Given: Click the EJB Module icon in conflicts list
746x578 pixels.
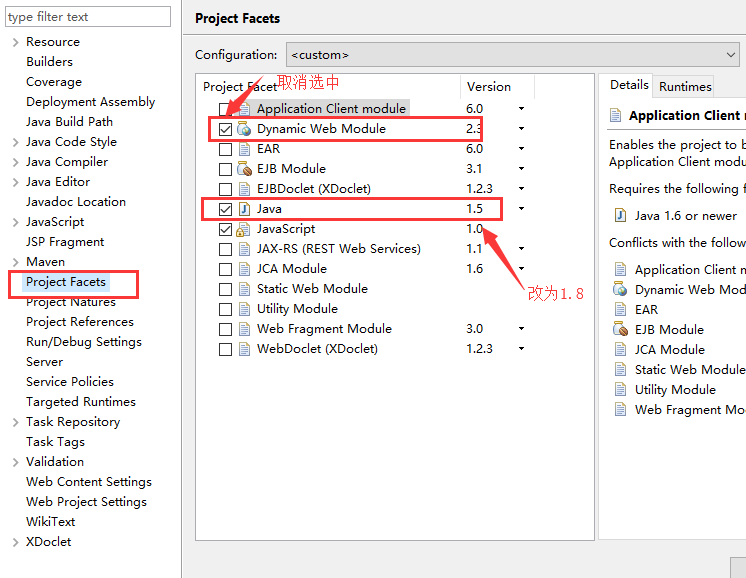Looking at the screenshot, I should (620, 329).
